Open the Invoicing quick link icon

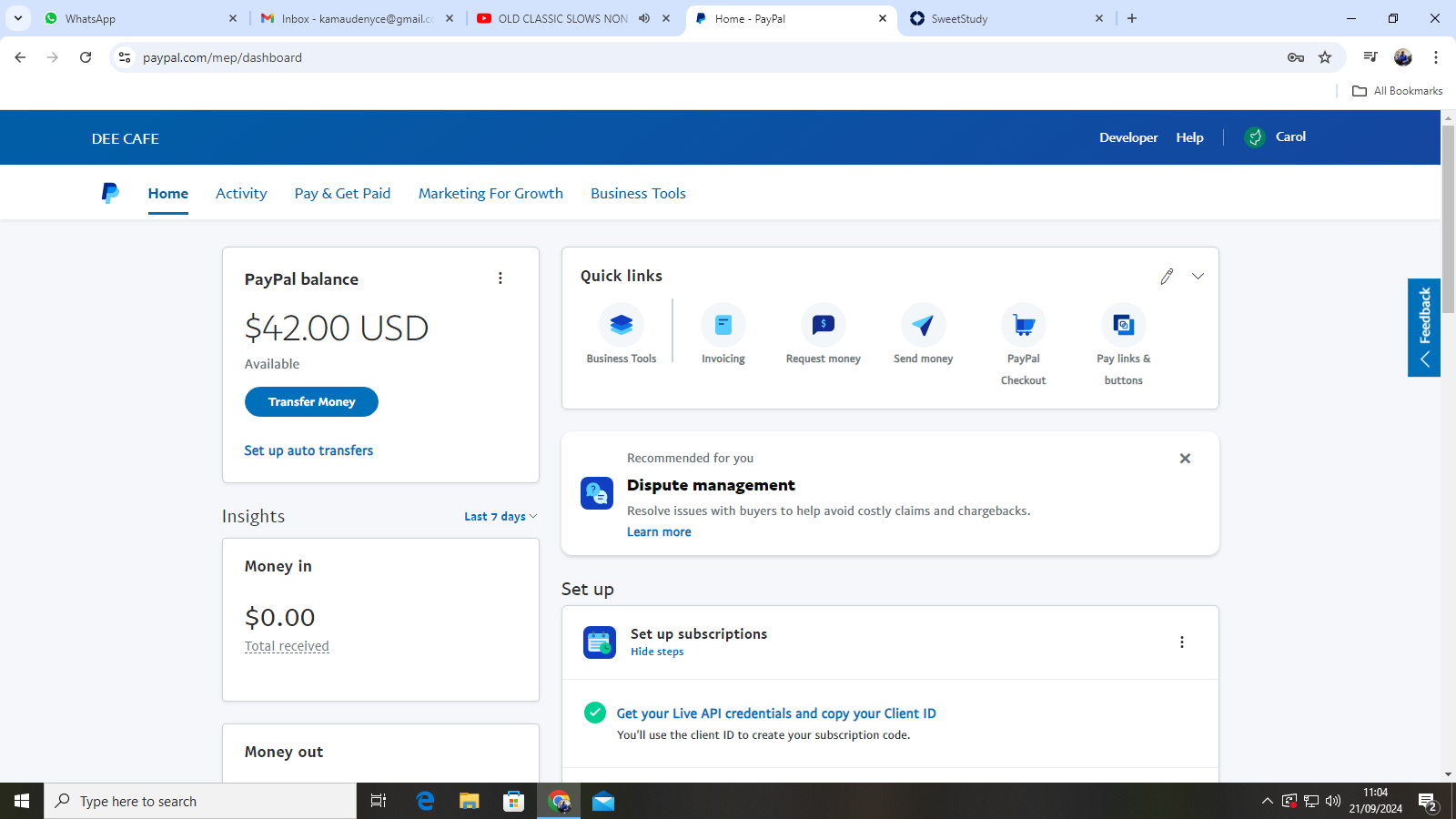point(723,325)
